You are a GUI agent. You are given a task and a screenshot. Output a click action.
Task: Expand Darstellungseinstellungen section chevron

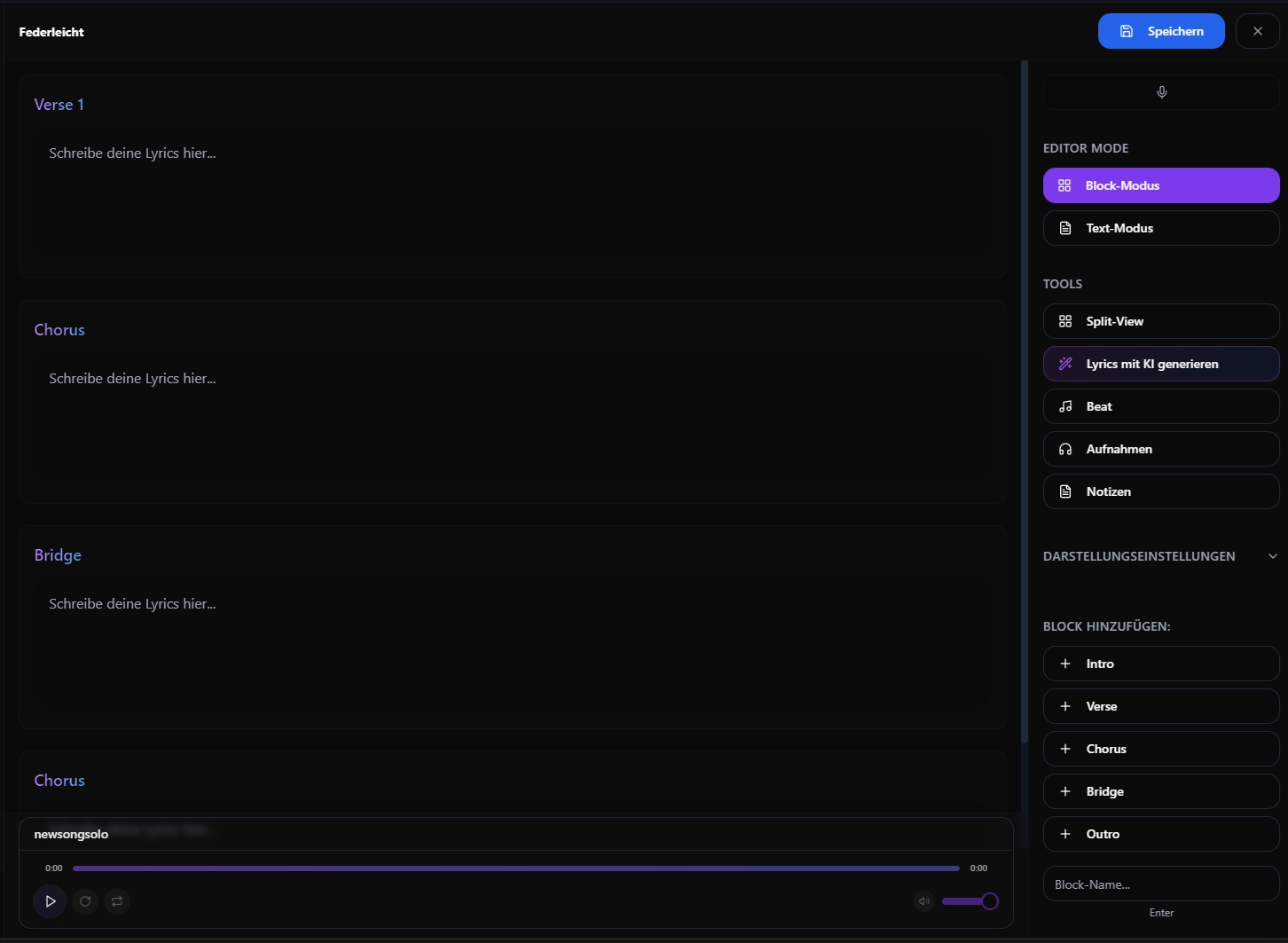(x=1272, y=556)
